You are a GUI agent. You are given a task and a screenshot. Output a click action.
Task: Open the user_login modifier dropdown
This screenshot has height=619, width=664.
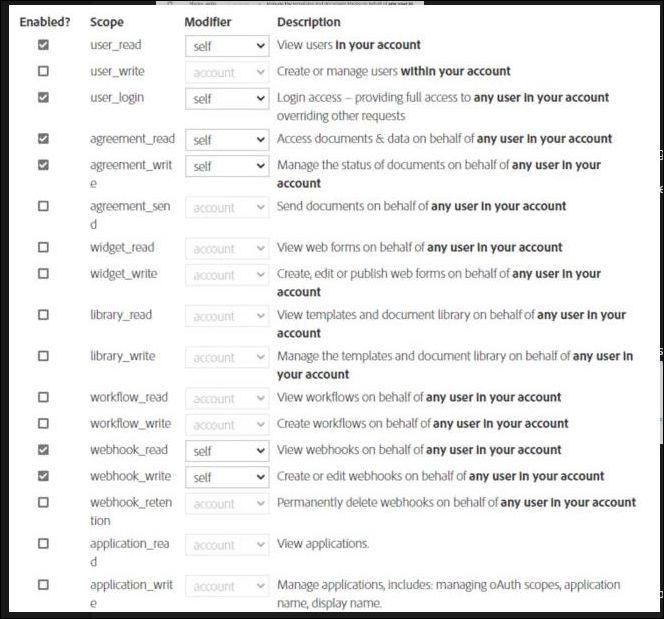tap(227, 99)
